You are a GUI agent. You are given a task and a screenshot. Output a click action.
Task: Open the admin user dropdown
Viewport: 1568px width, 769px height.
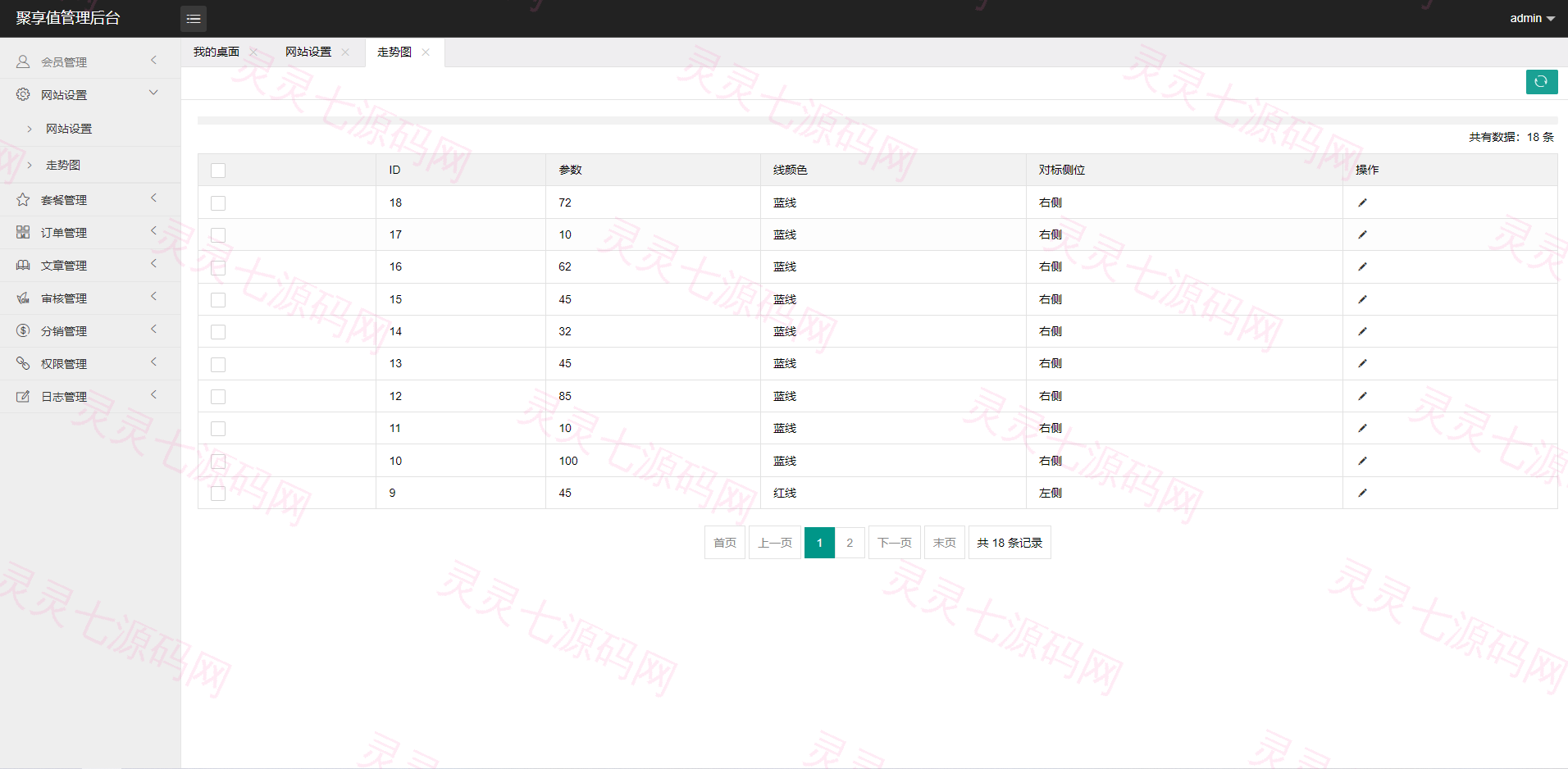click(x=1532, y=18)
